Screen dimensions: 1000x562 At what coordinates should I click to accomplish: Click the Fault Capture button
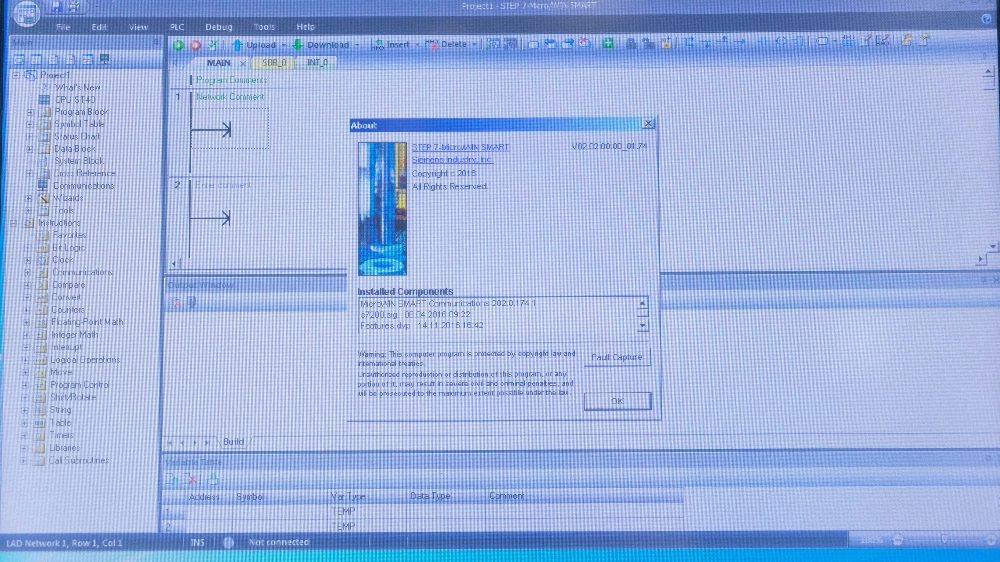click(617, 357)
